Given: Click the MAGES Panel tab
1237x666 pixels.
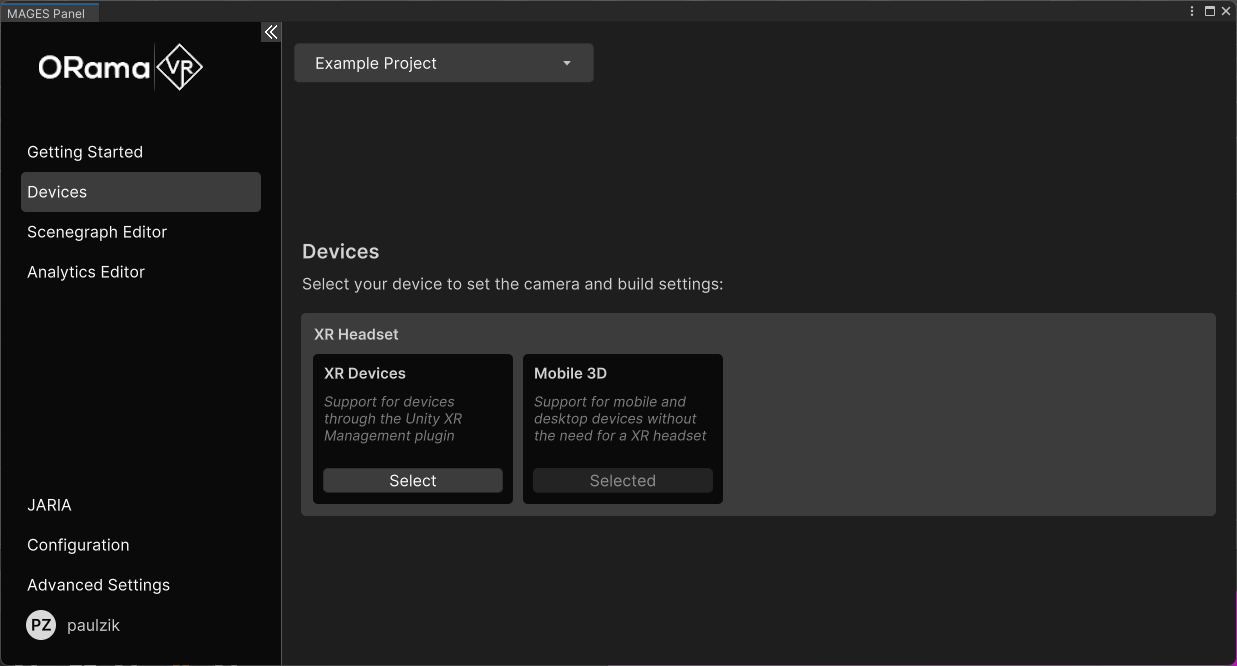Looking at the screenshot, I should coord(46,13).
